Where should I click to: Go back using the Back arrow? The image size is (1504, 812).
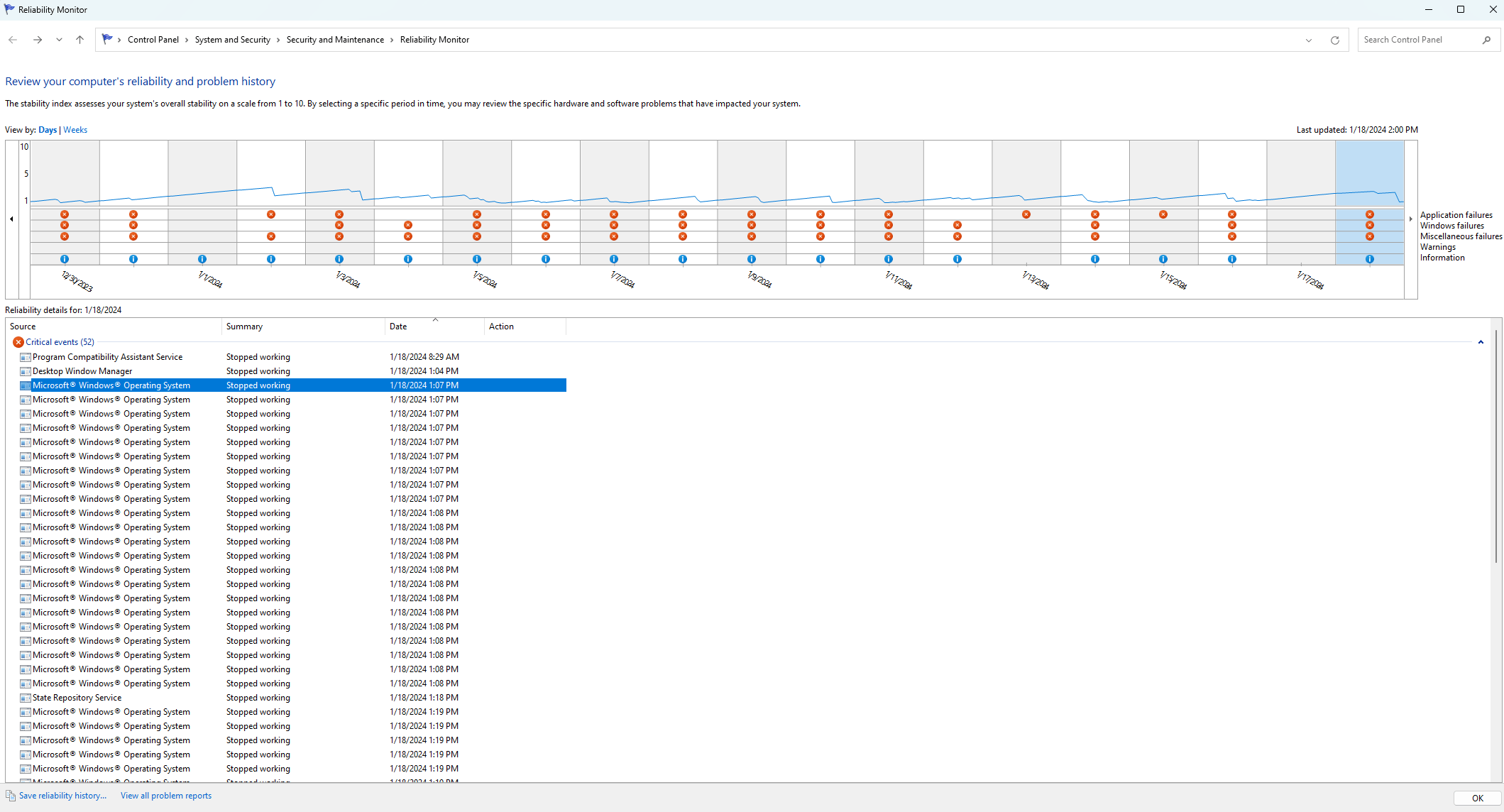(x=13, y=40)
